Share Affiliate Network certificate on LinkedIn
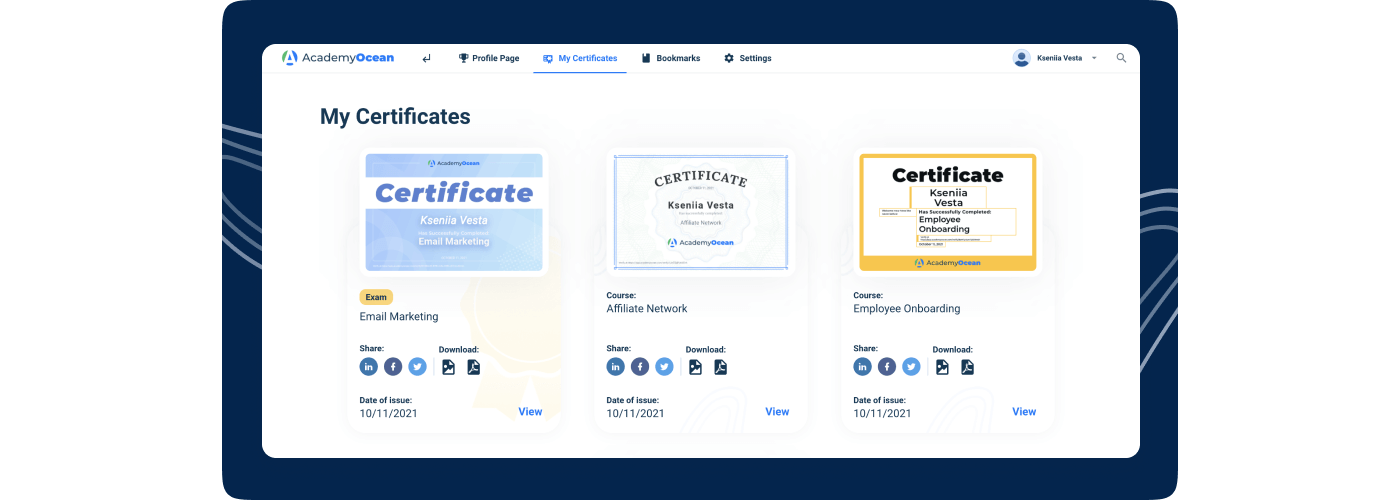This screenshot has width=1400, height=500. click(616, 367)
